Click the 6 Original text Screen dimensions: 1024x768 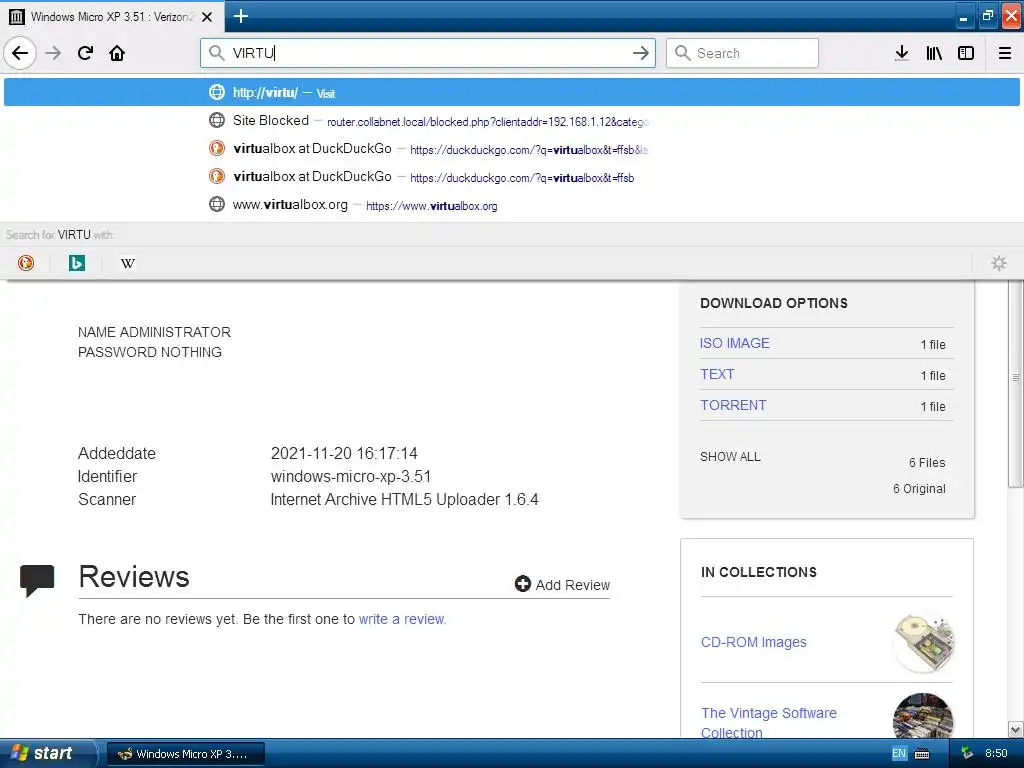pos(919,488)
